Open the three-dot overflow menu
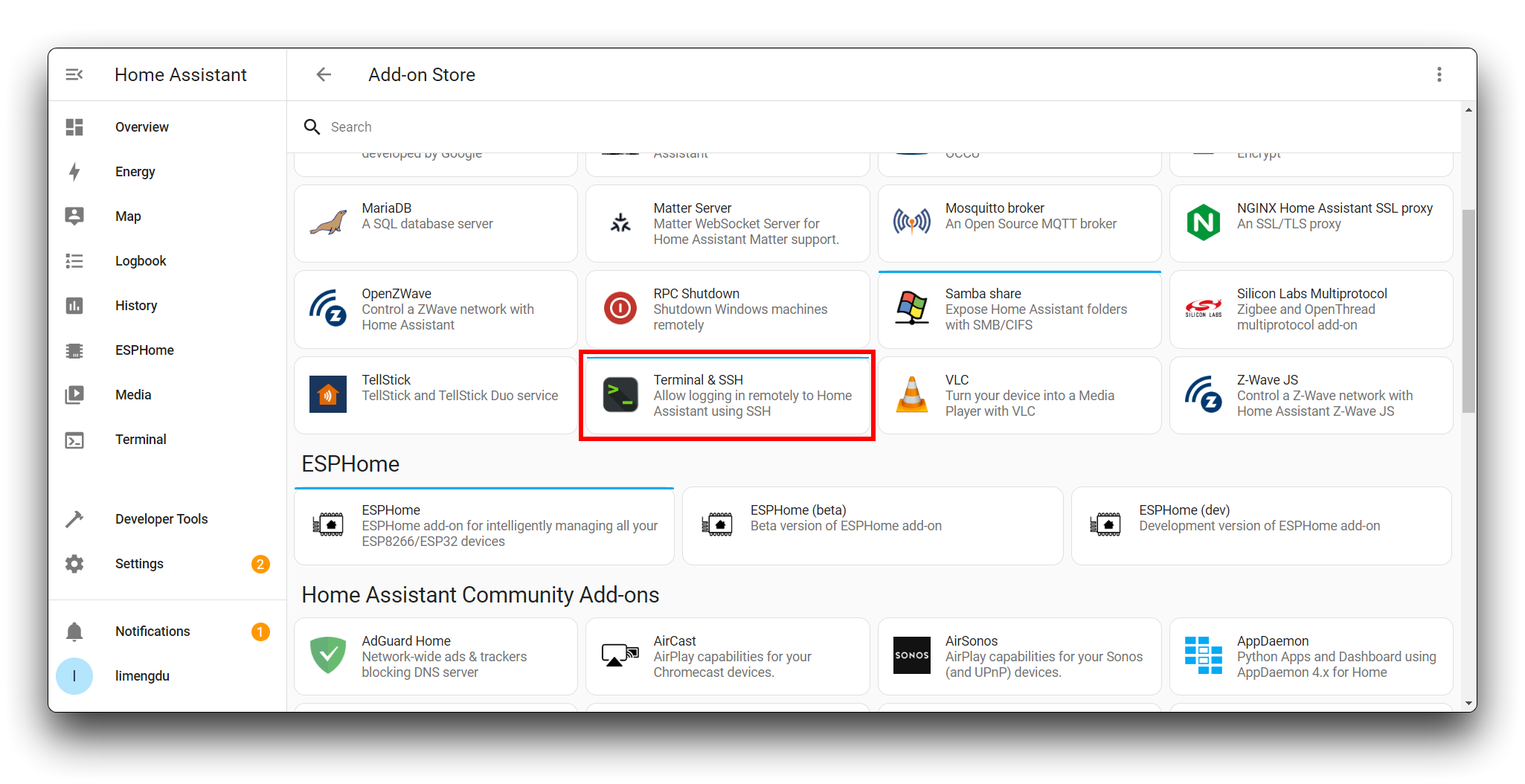1525x784 pixels. pyautogui.click(x=1439, y=74)
